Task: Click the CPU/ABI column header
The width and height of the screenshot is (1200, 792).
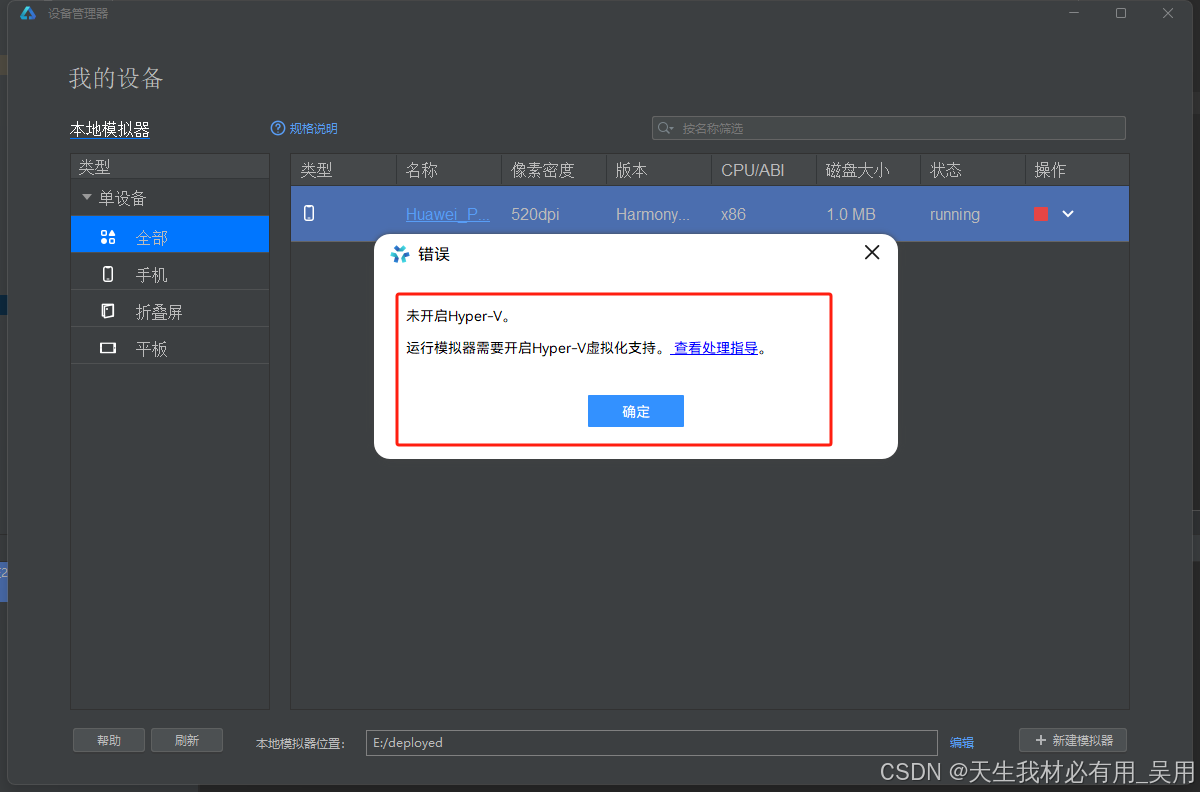Action: [x=764, y=170]
